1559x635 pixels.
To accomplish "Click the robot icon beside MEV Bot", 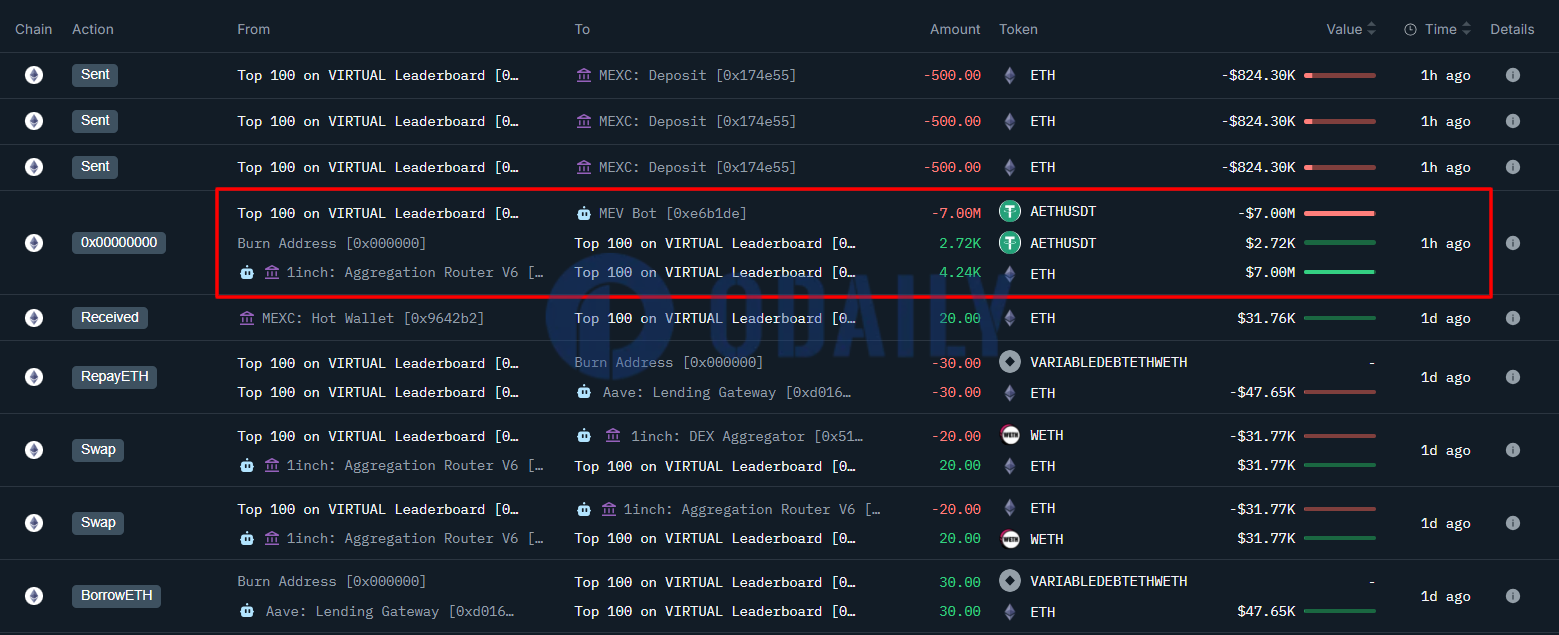I will [584, 213].
